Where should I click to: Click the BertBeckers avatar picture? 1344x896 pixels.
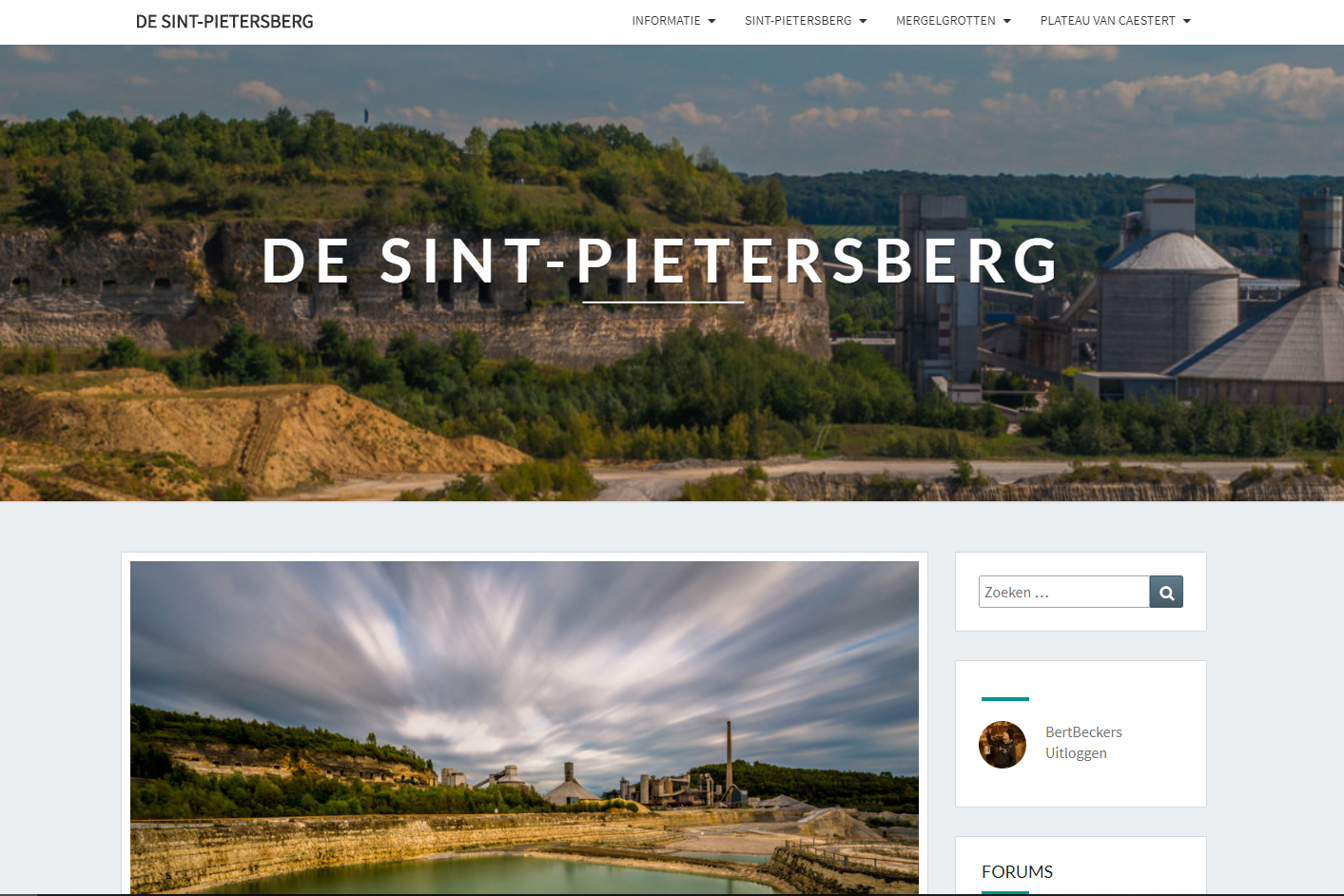tap(1003, 745)
